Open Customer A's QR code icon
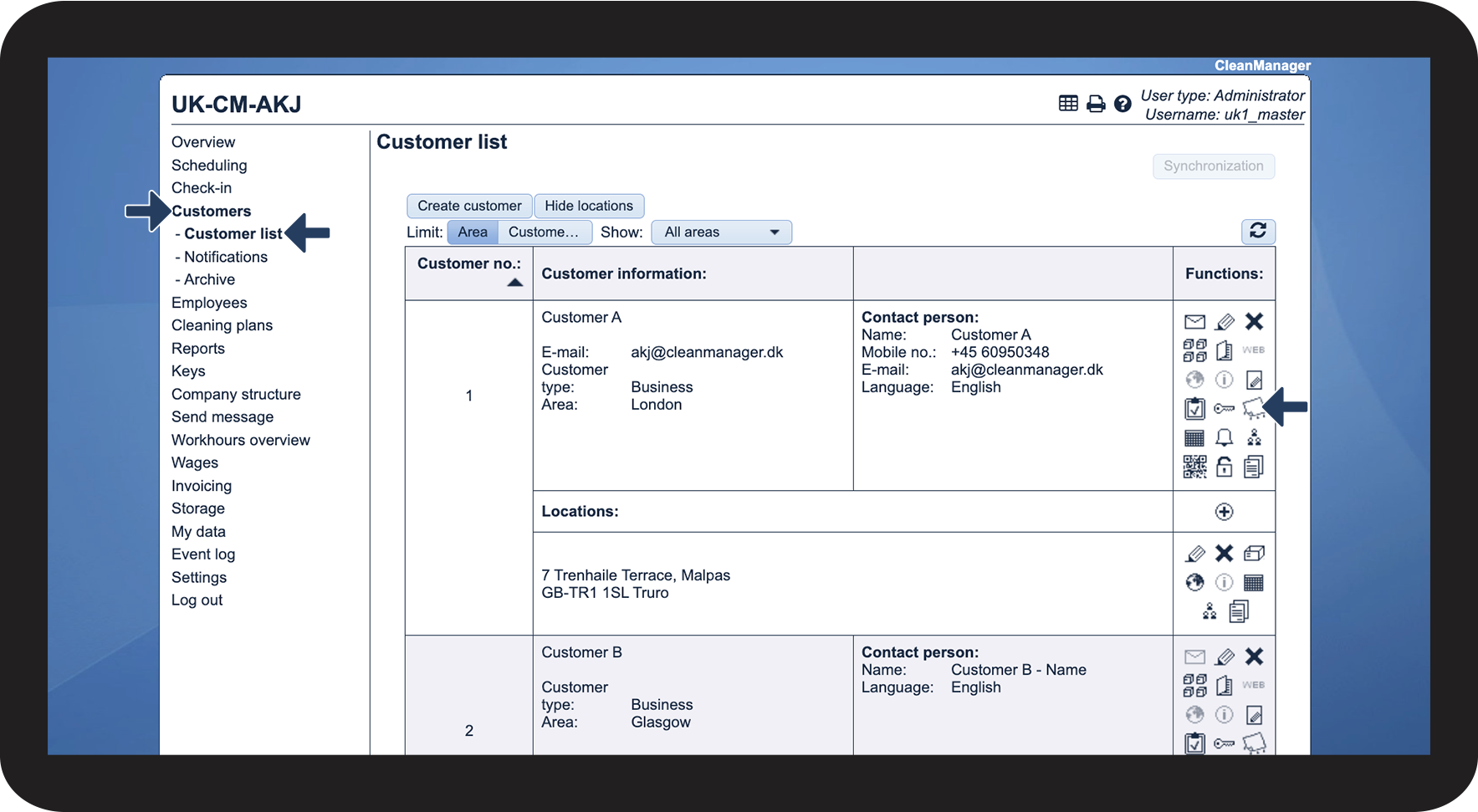Image resolution: width=1478 pixels, height=812 pixels. click(1194, 467)
